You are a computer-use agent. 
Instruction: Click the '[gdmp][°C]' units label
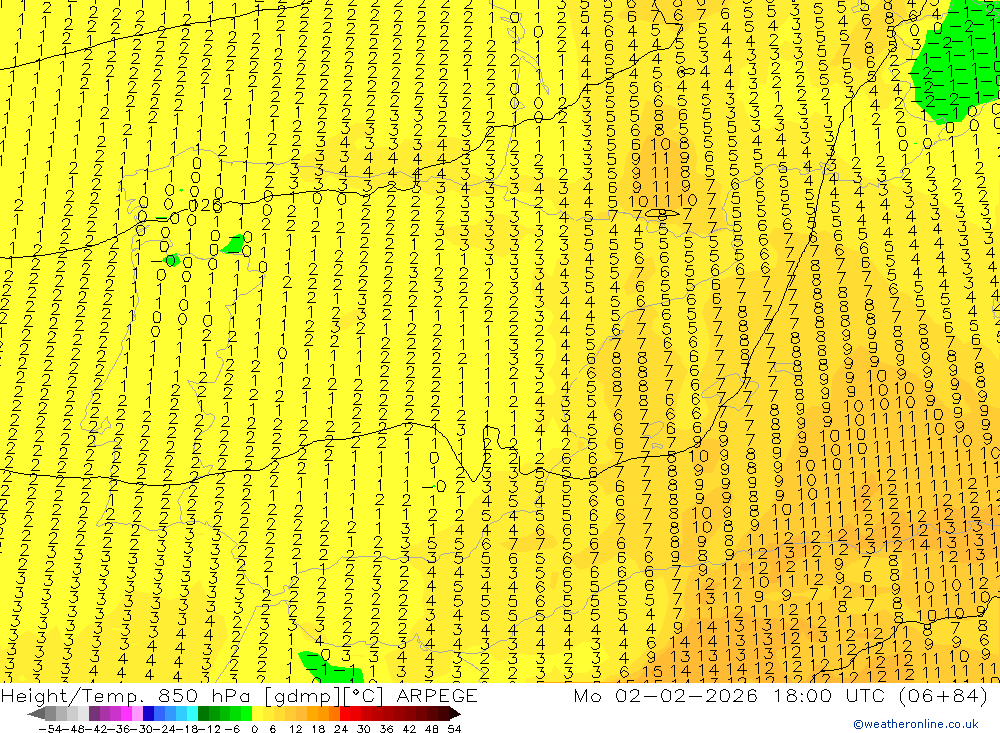coord(324,695)
